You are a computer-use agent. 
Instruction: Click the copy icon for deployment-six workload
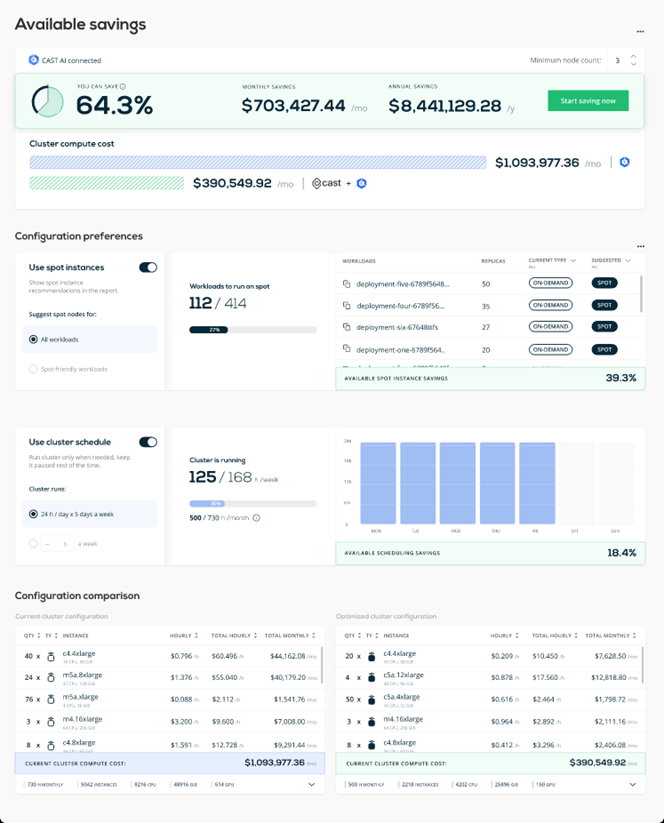click(346, 327)
